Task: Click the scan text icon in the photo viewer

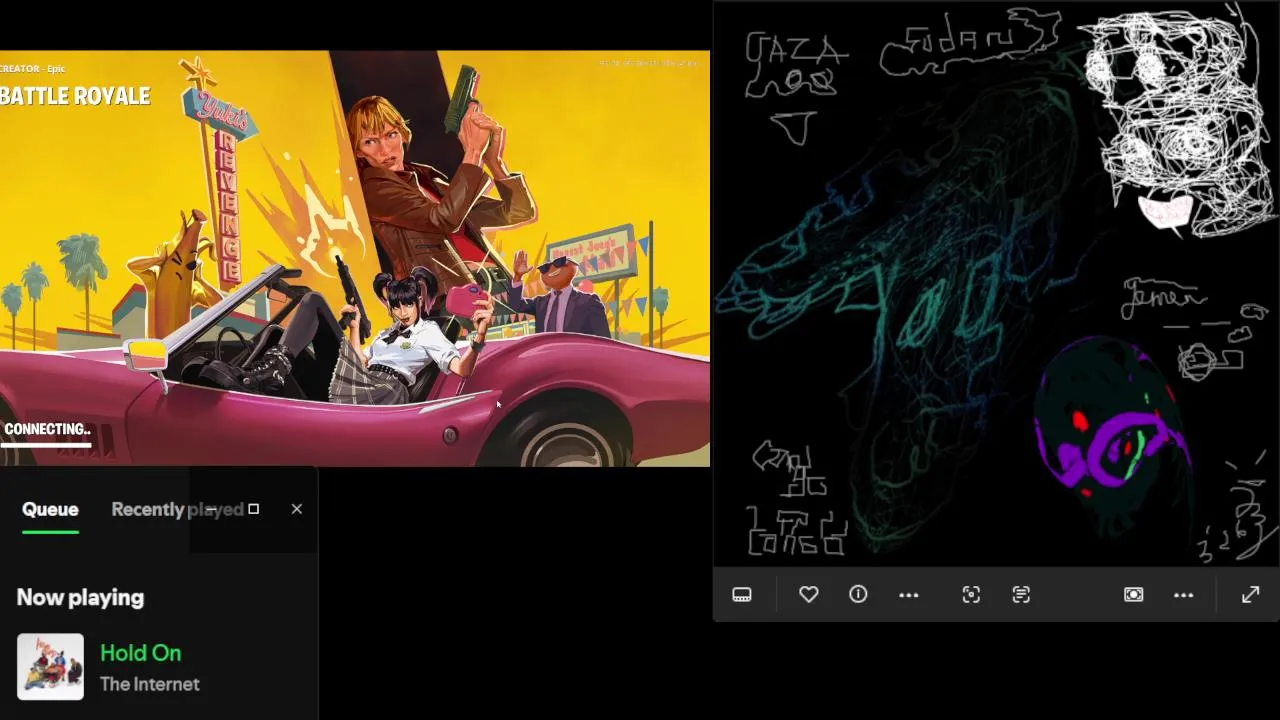Action: [1021, 595]
